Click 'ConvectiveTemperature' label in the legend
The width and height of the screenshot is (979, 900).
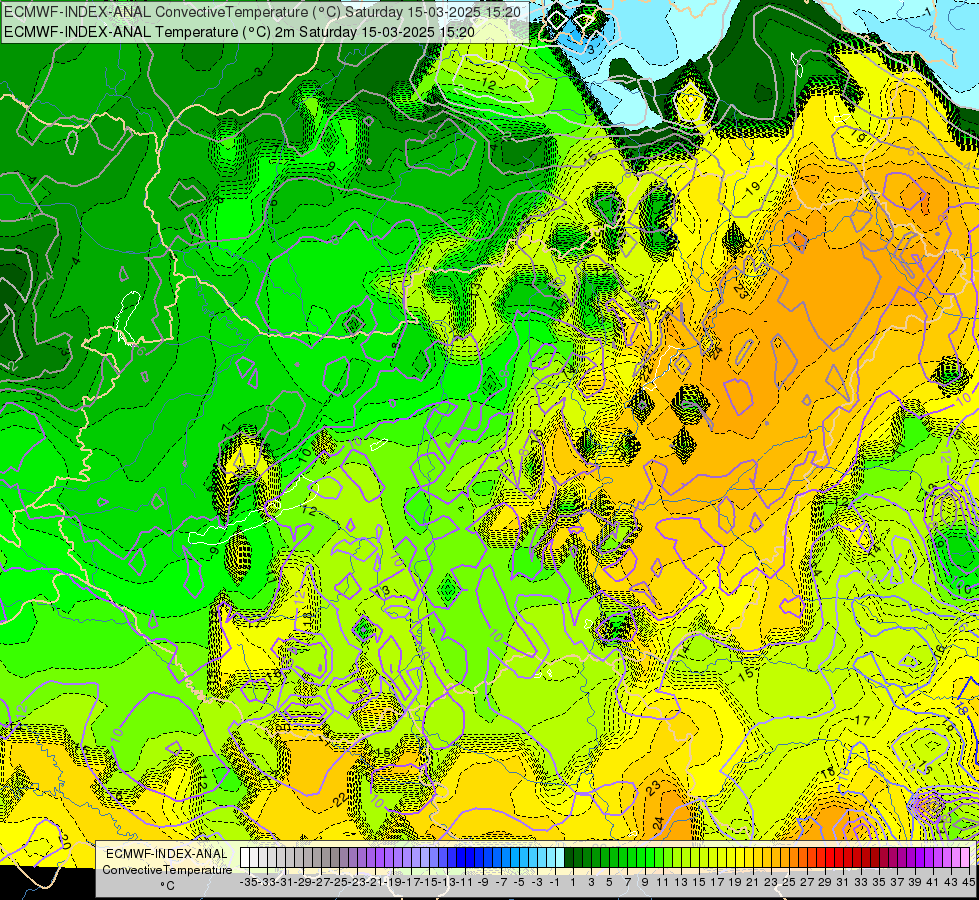[x=167, y=869]
